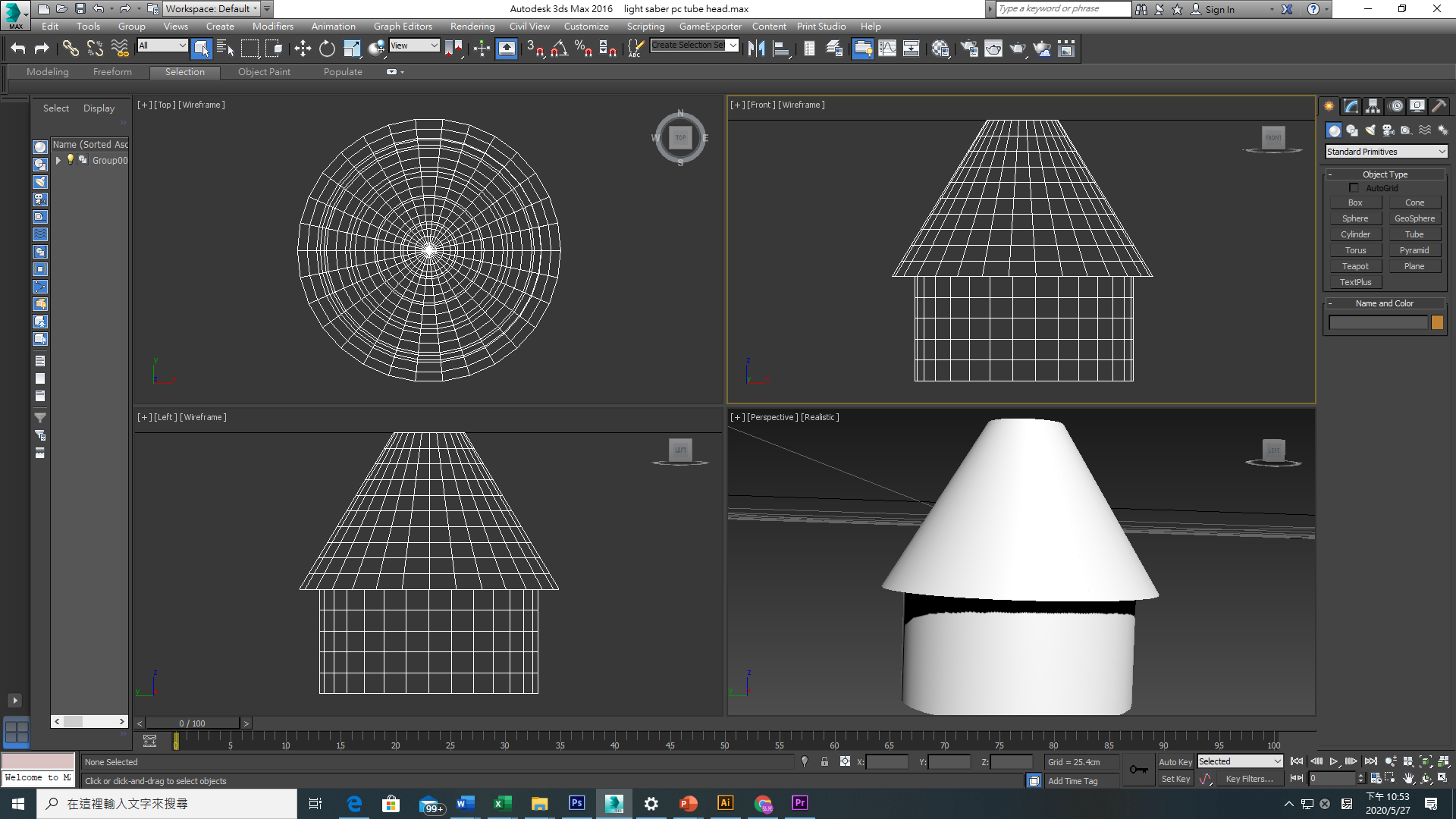1456x819 pixels.
Task: Click the Mirror tool icon
Action: (x=756, y=49)
